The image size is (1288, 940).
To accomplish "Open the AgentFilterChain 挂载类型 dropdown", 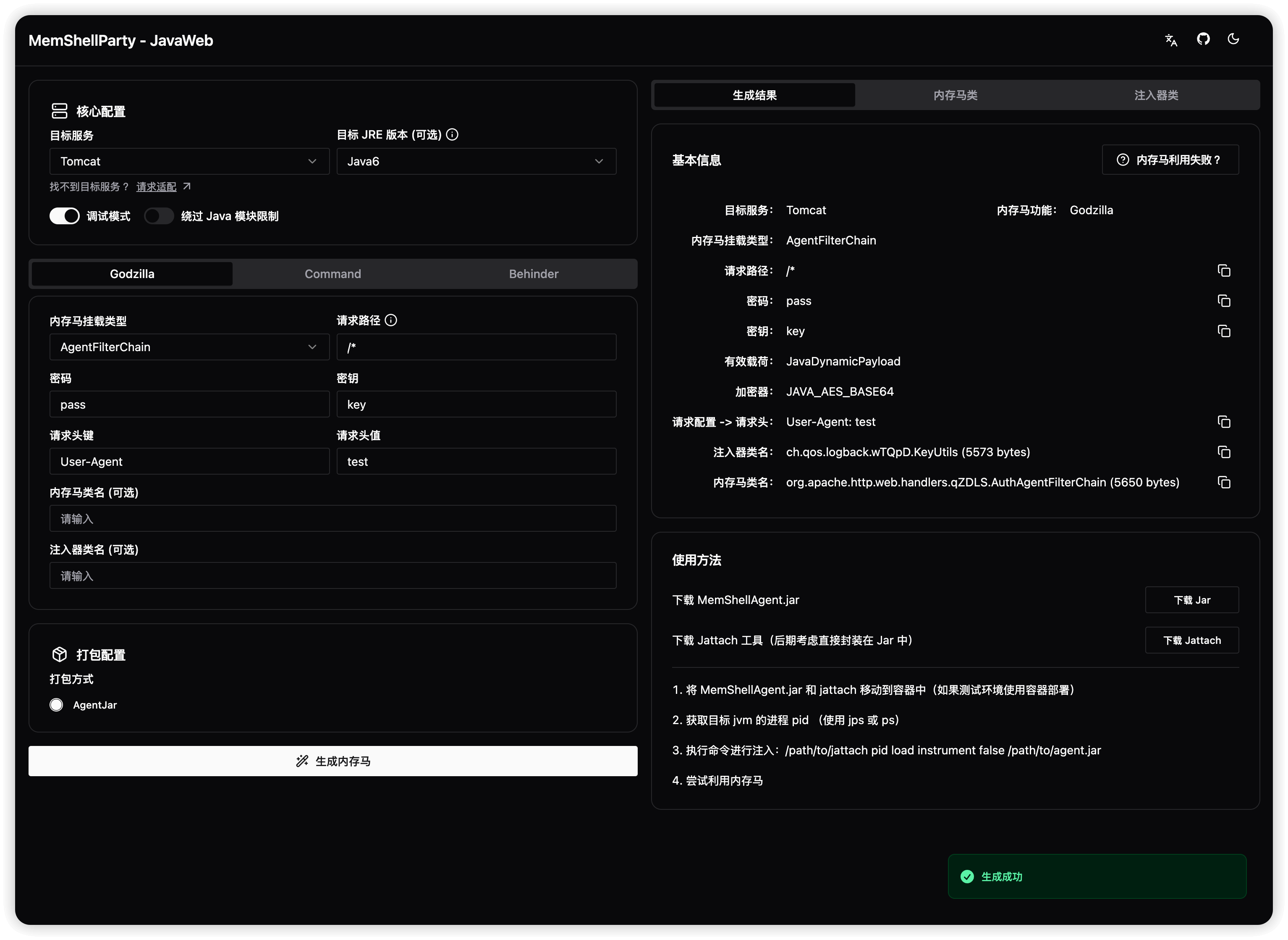I will (x=189, y=347).
